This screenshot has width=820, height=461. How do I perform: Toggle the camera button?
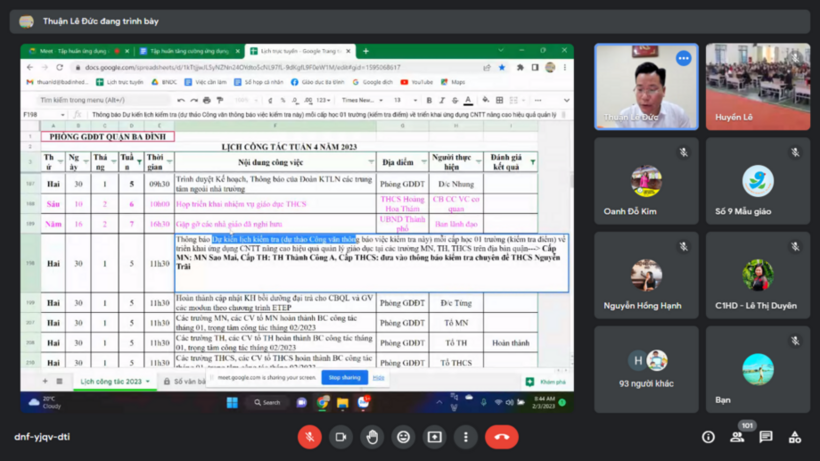341,437
